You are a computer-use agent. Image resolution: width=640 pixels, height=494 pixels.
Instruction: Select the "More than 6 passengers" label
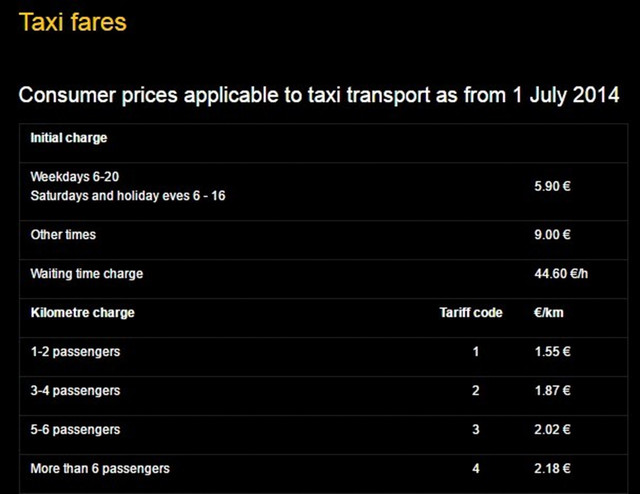[x=100, y=468]
